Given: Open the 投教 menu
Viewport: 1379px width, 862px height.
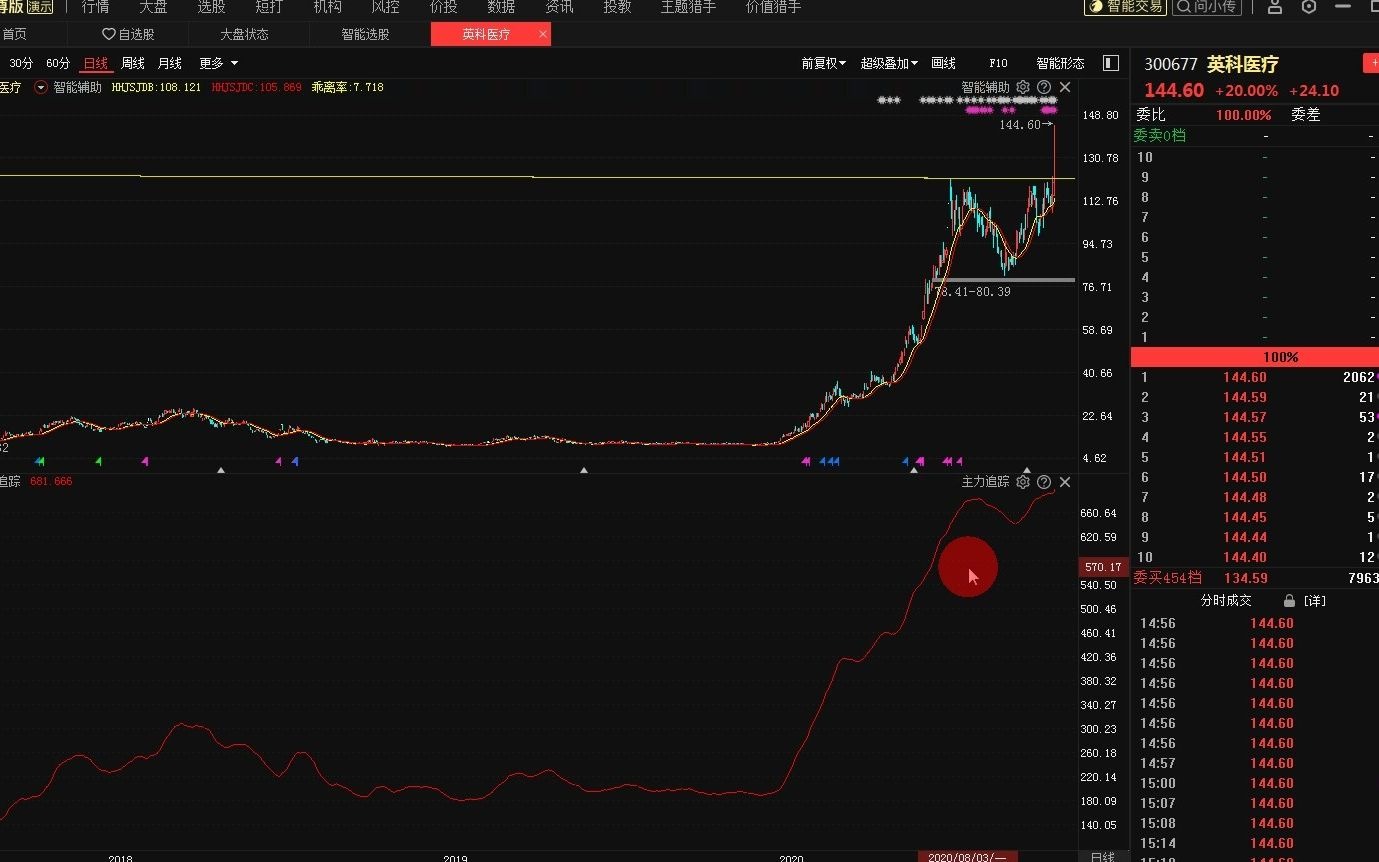Looking at the screenshot, I should (x=617, y=7).
